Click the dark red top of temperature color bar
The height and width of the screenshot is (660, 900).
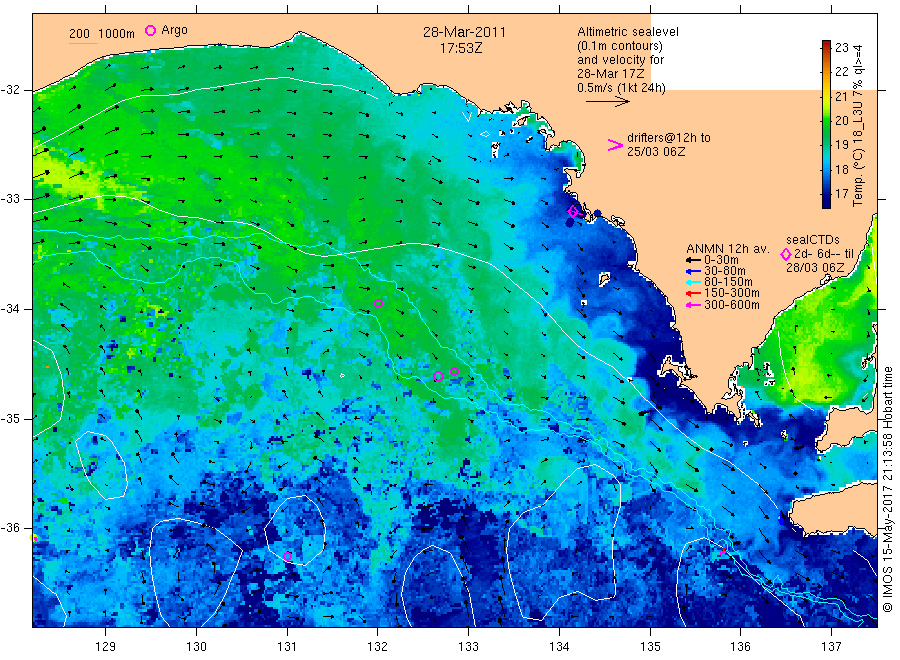pos(826,44)
